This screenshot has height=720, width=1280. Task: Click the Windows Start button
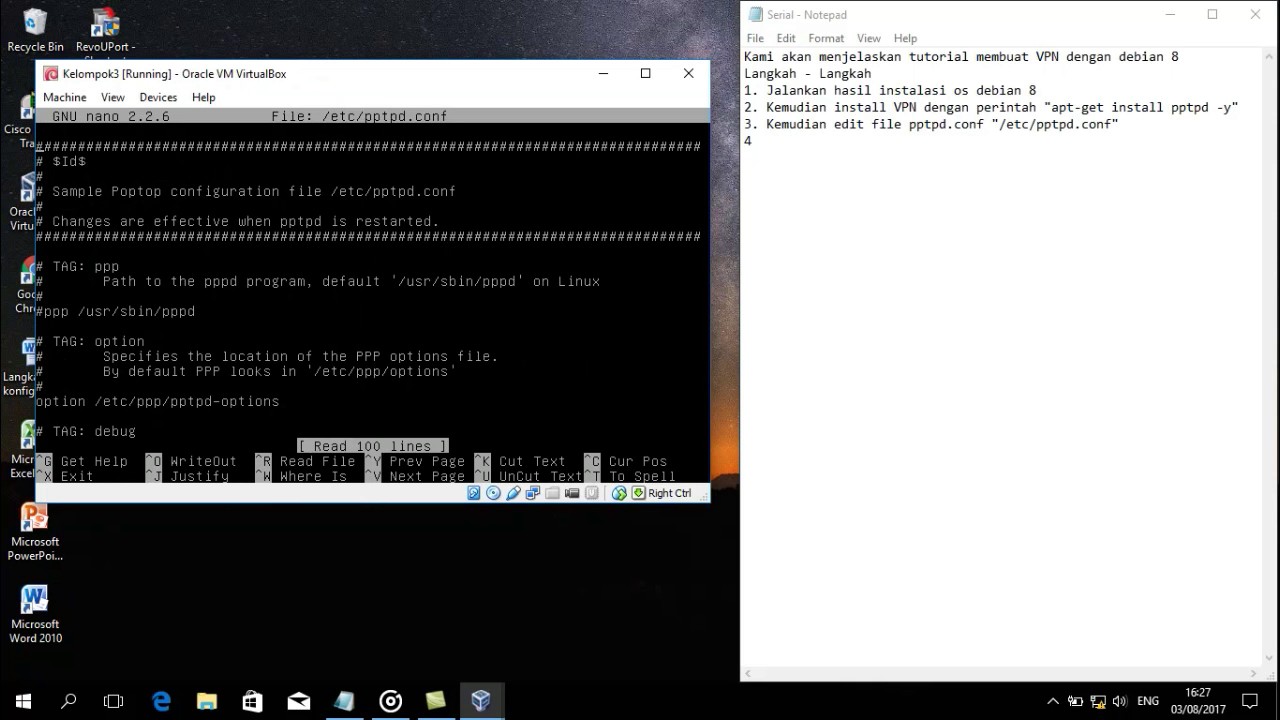point(23,701)
